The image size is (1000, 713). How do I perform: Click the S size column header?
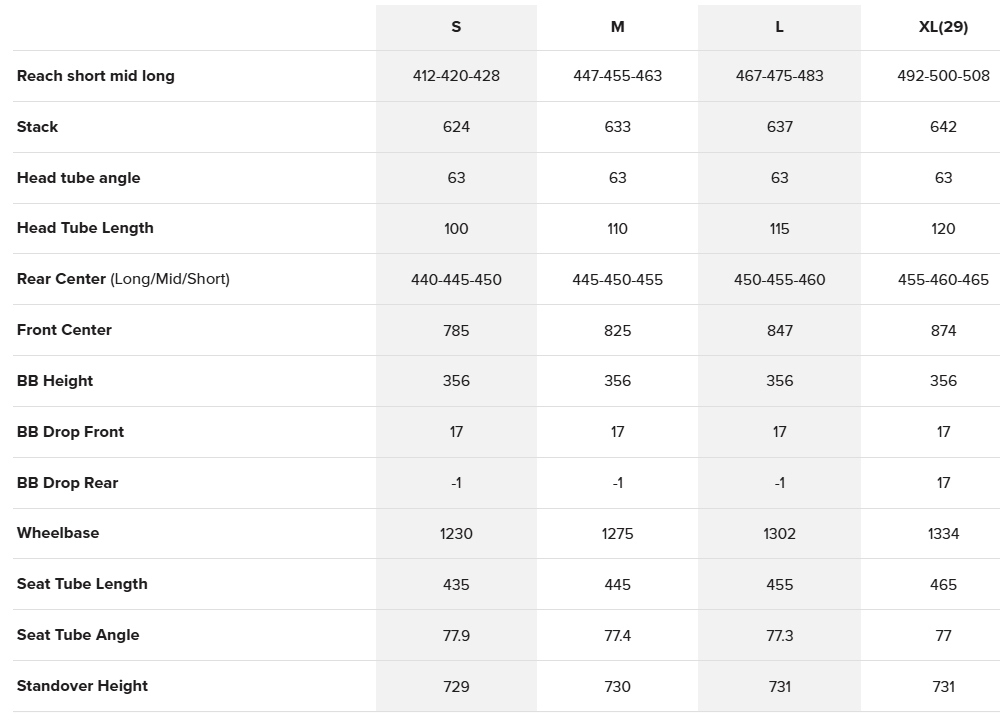click(456, 27)
